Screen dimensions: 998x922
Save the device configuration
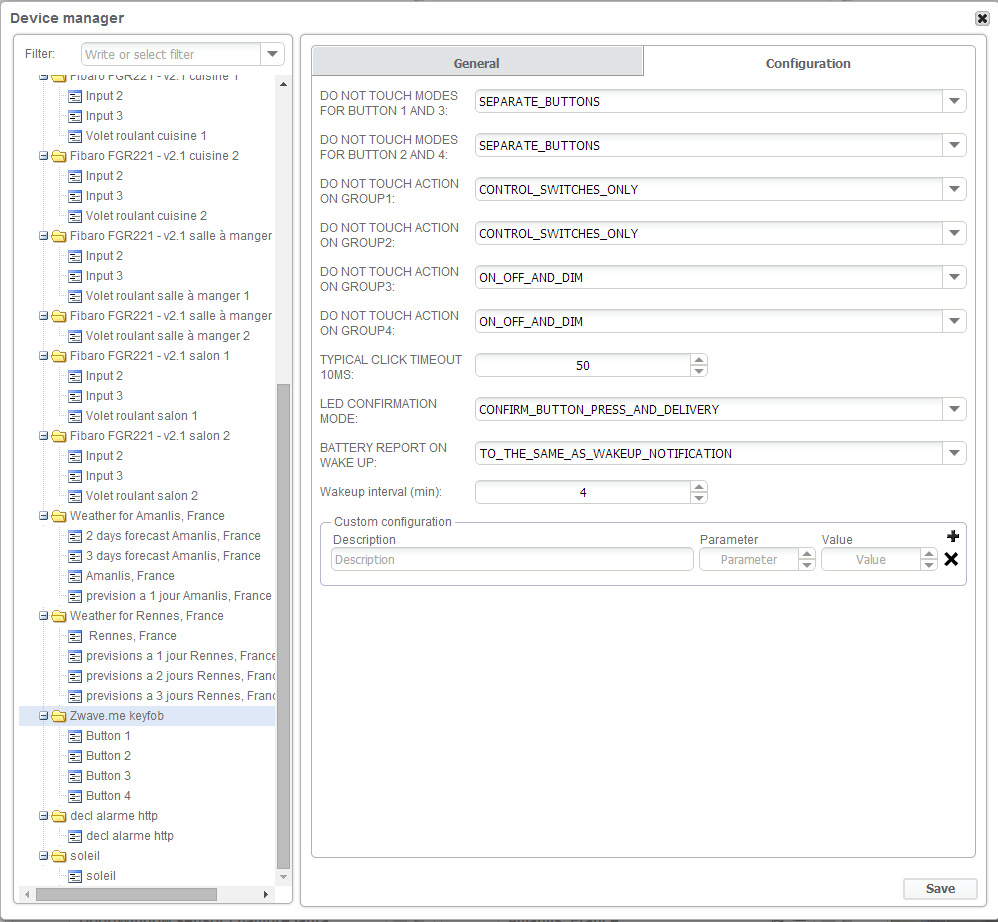pyautogui.click(x=940, y=889)
